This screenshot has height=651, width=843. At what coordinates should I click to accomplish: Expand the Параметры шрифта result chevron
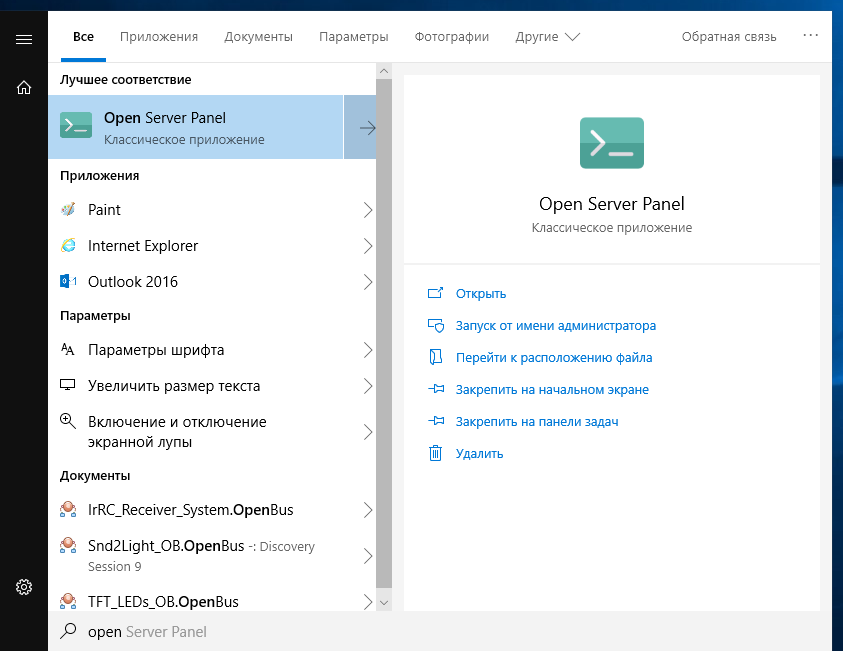pyautogui.click(x=368, y=350)
